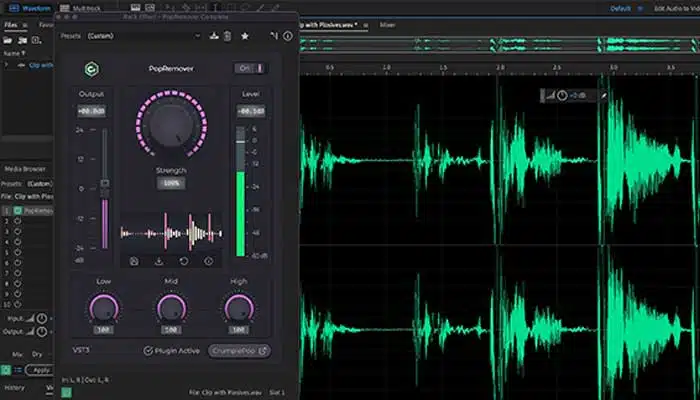Toggle power for effects rack slot 1
This screenshot has width=700, height=400.
tap(18, 210)
